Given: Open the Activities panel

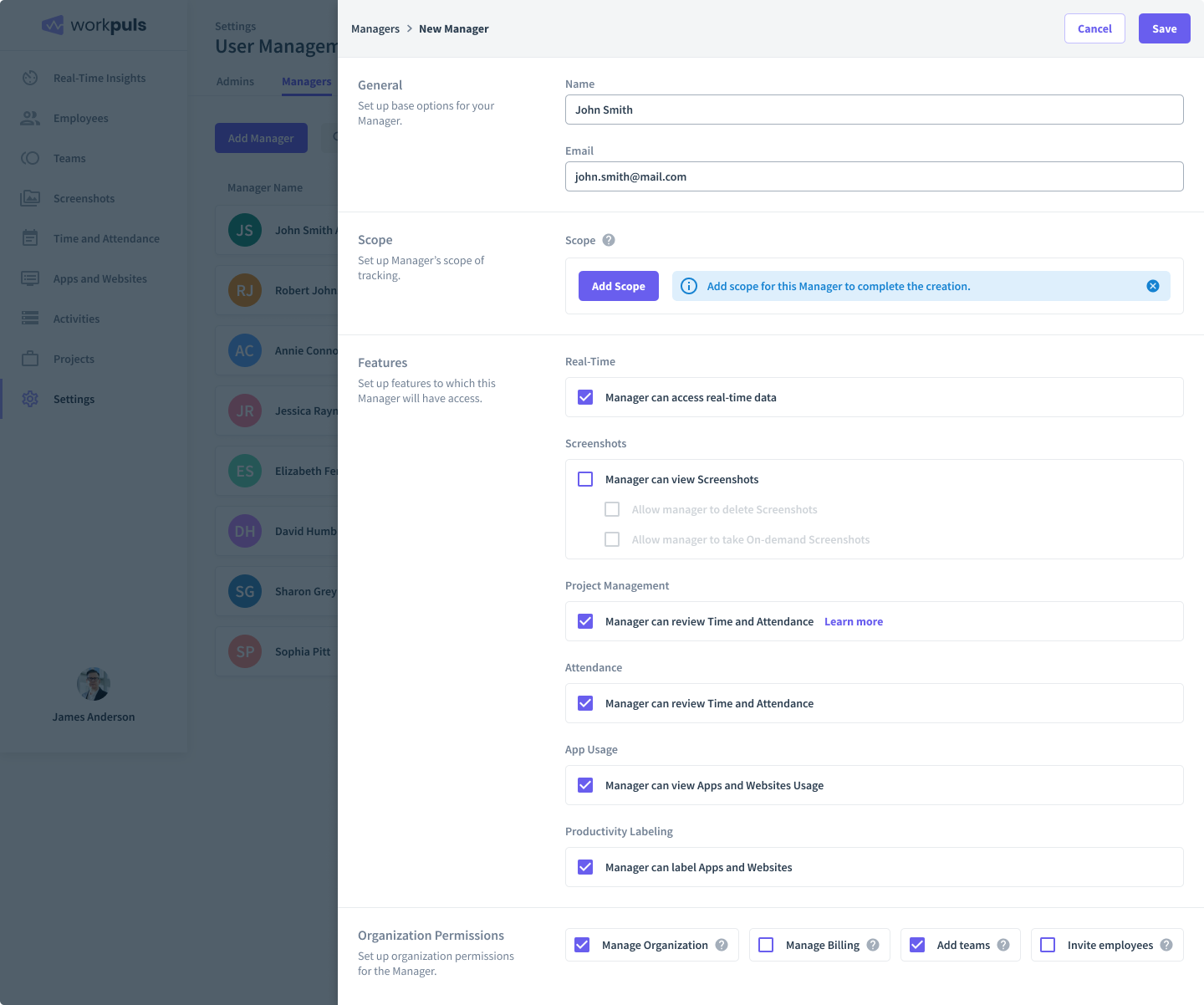Looking at the screenshot, I should pos(30,319).
